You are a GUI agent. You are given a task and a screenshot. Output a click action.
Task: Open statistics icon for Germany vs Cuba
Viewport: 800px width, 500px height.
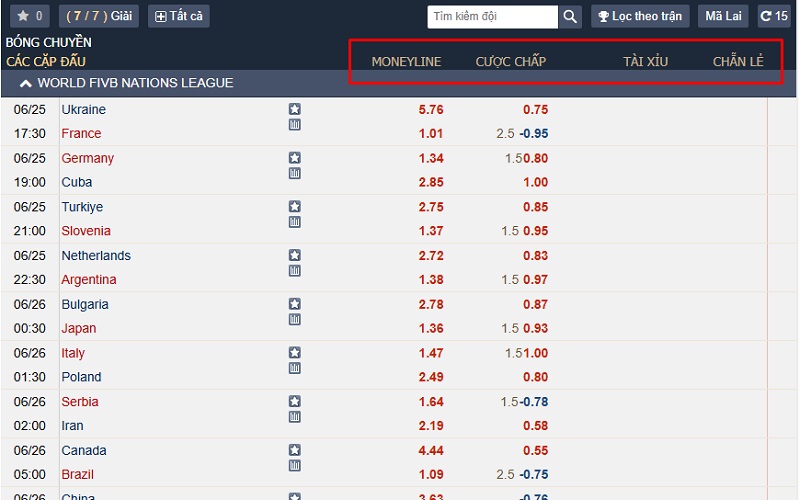[294, 174]
